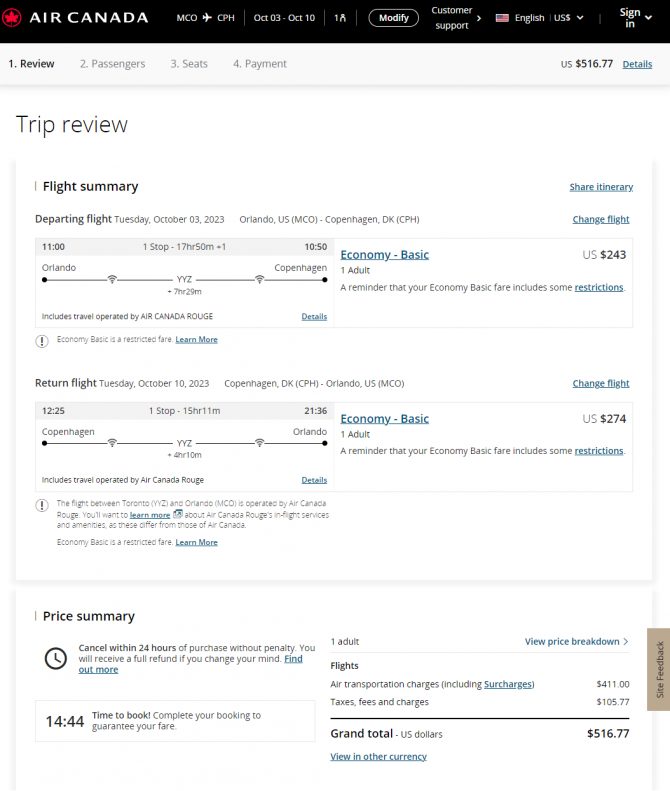Open the English US$ language dropdown
Viewport: 670px width, 791px height.
[x=539, y=18]
